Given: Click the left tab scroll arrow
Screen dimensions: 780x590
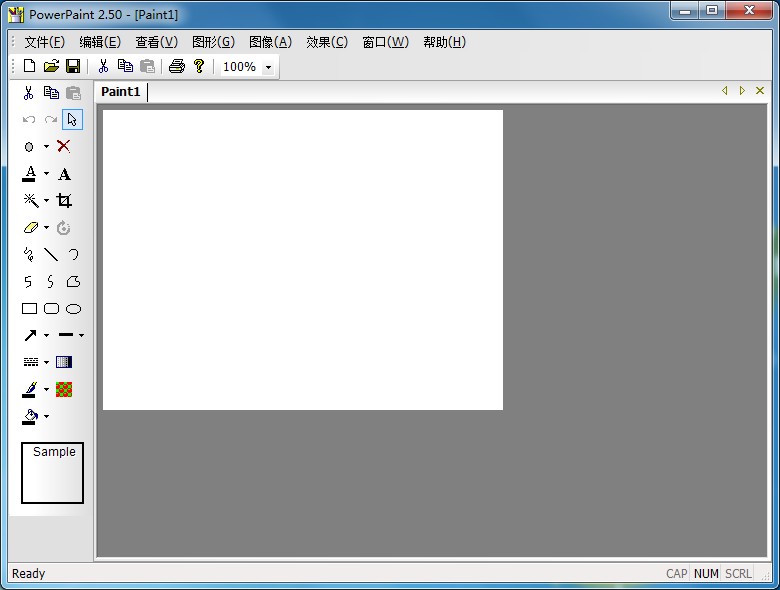Looking at the screenshot, I should pyautogui.click(x=725, y=91).
